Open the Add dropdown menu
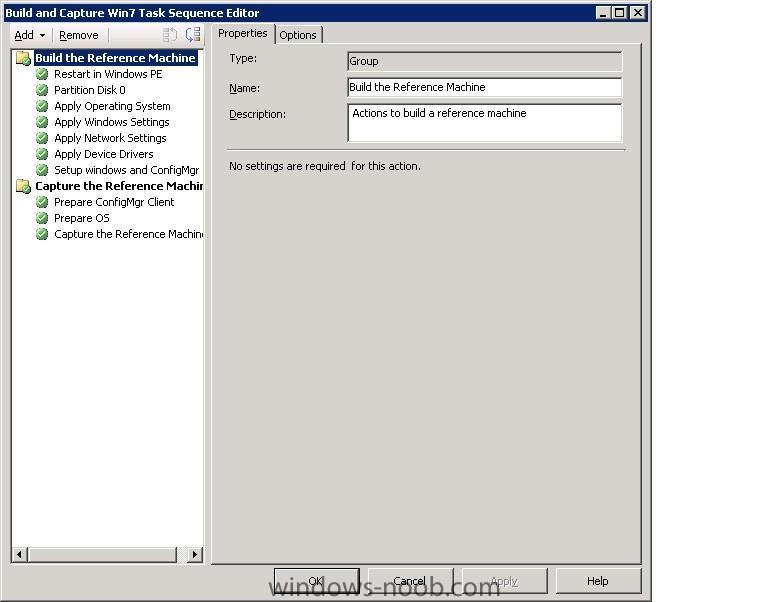The width and height of the screenshot is (768, 602). click(29, 35)
